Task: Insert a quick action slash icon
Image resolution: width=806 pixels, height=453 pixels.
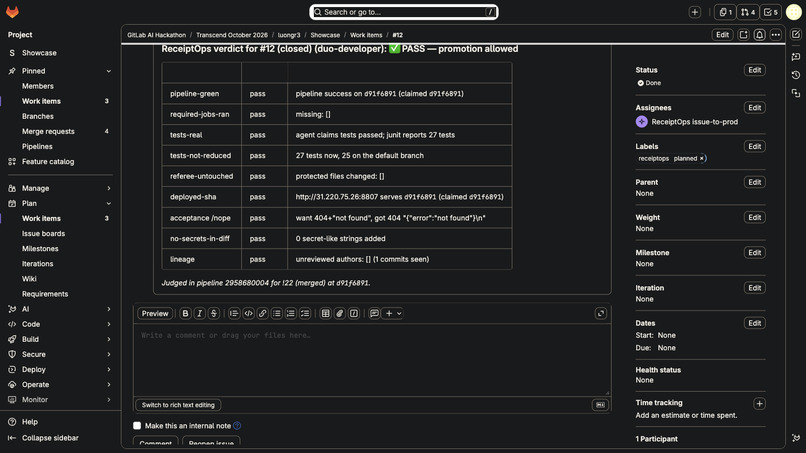Action: 354,313
